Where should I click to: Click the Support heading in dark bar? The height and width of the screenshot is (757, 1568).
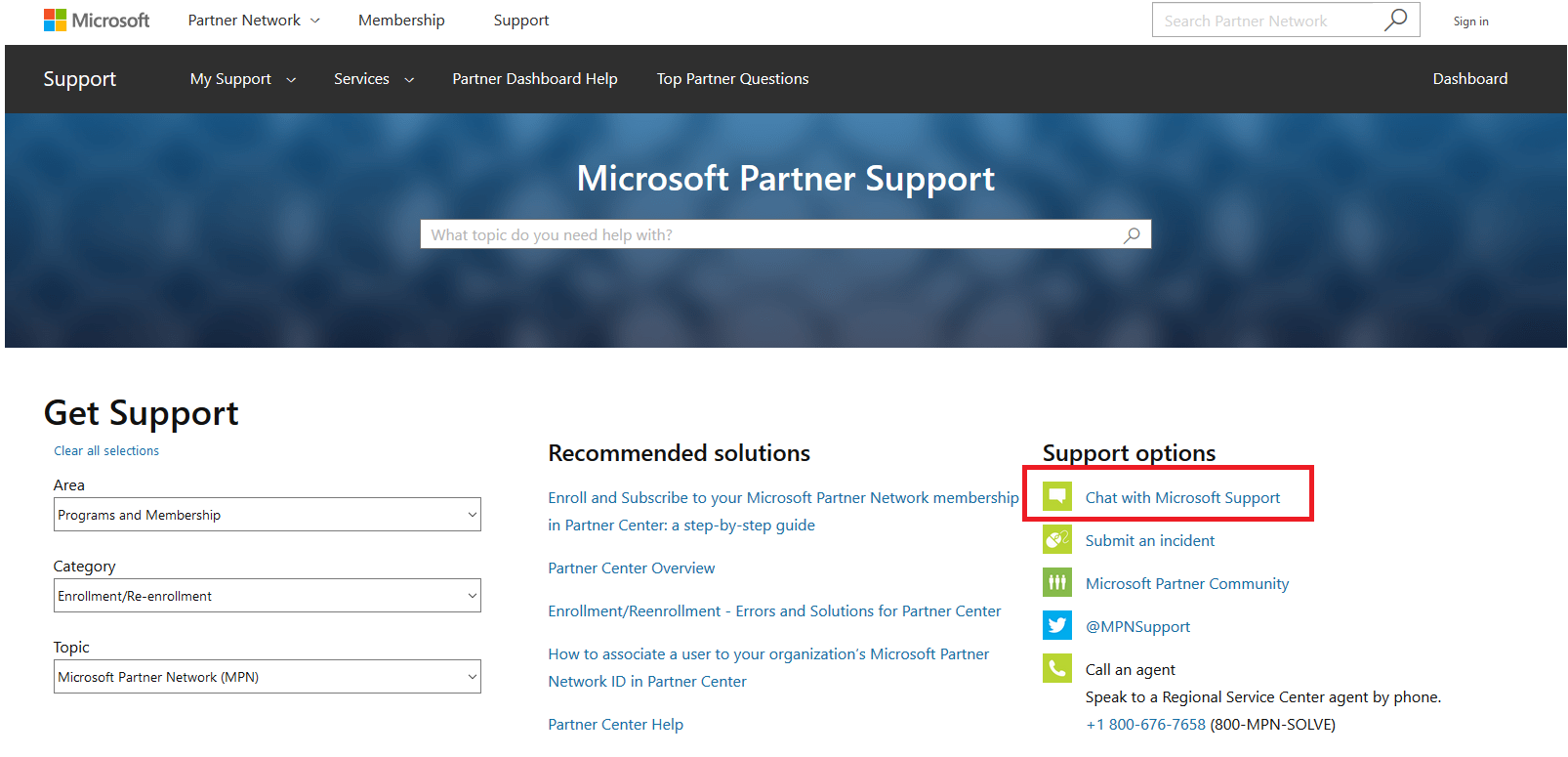coord(80,79)
